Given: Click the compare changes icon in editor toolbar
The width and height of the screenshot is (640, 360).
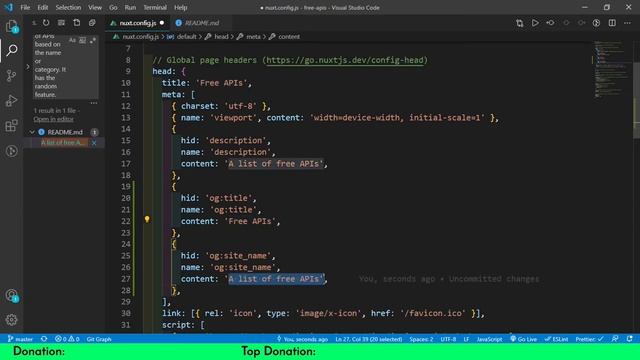Looking at the screenshot, I should tap(520, 23).
